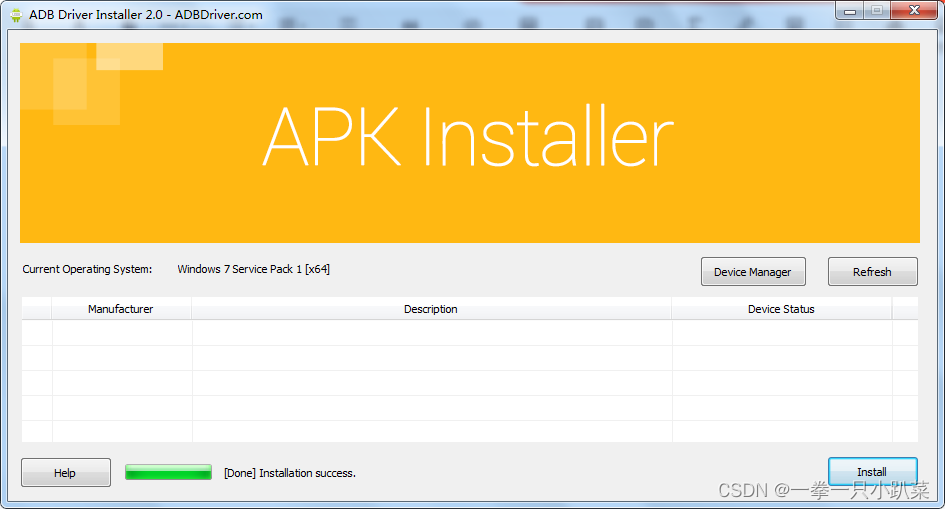
Task: Click the disabled maximize window button
Action: 877,11
